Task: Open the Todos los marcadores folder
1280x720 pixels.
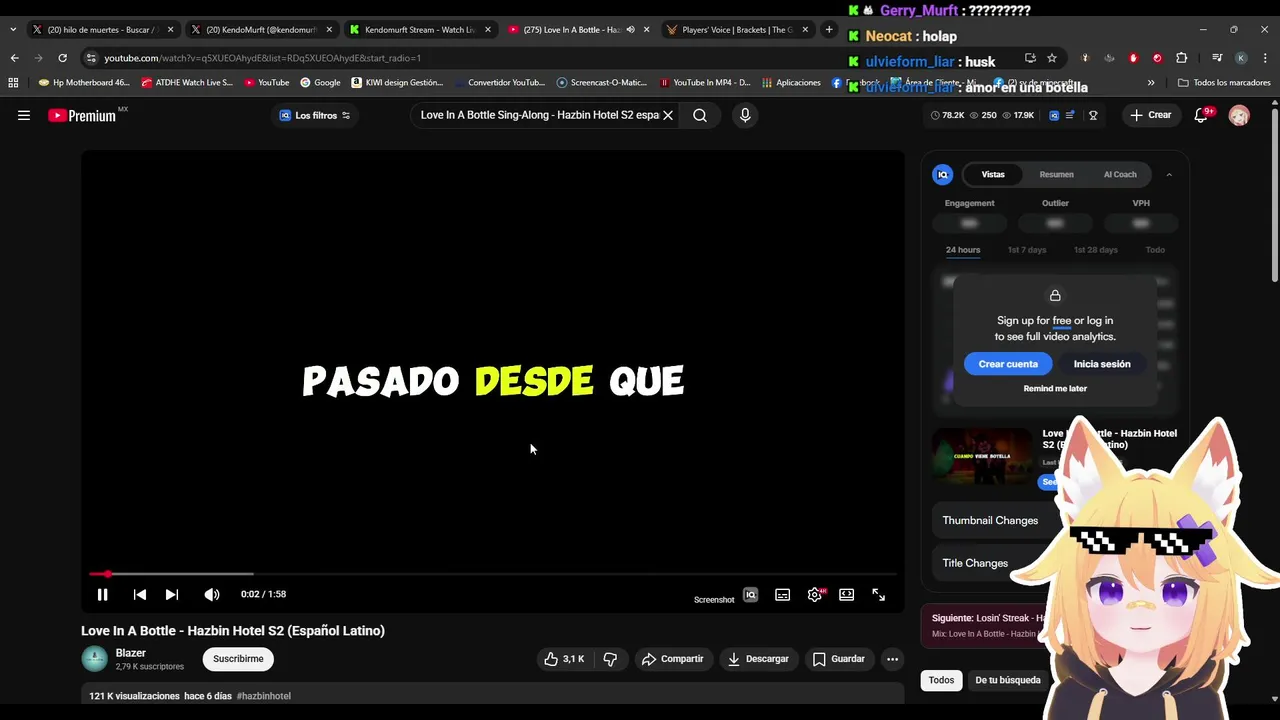Action: pos(1224,83)
